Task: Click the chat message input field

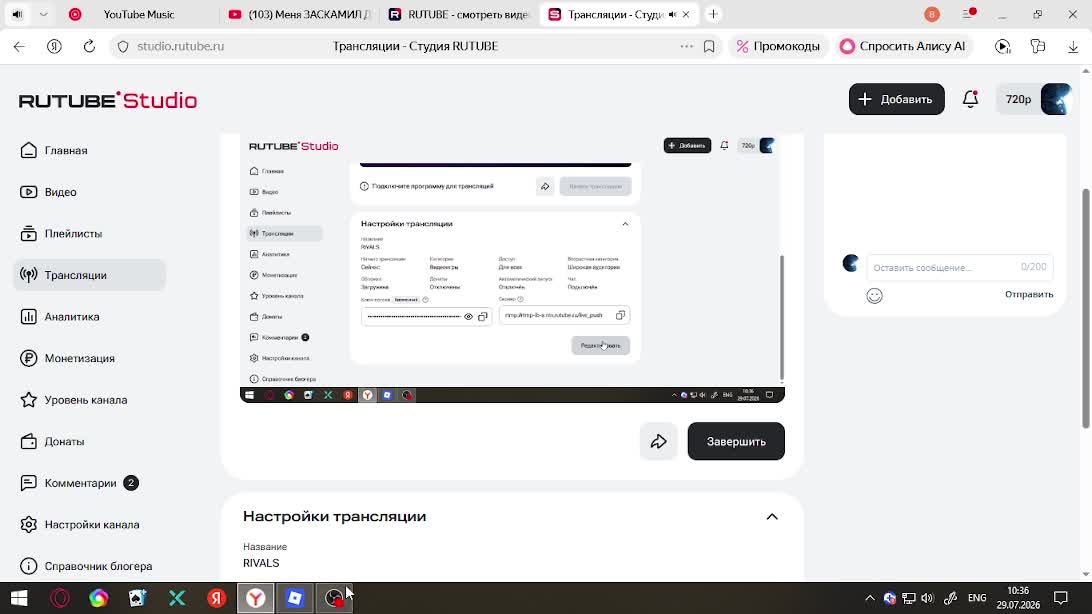Action: click(x=960, y=267)
